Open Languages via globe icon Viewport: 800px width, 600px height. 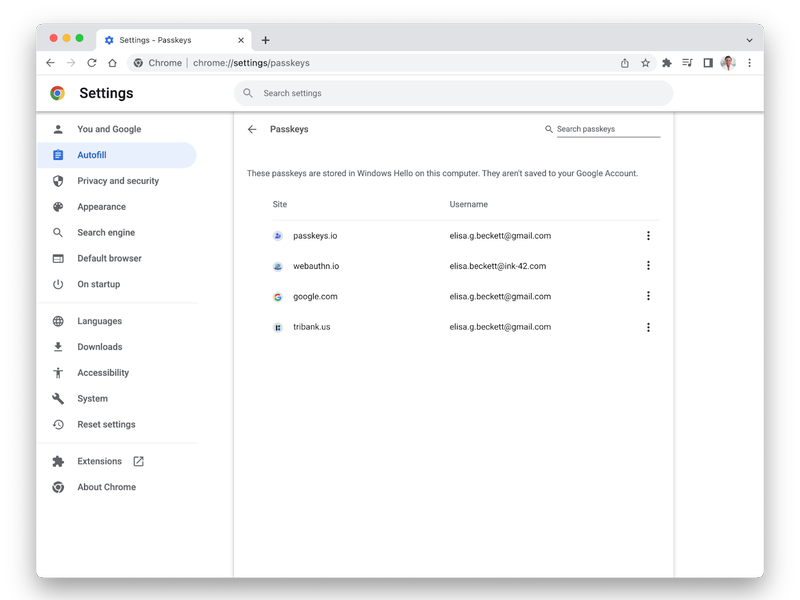pos(59,321)
